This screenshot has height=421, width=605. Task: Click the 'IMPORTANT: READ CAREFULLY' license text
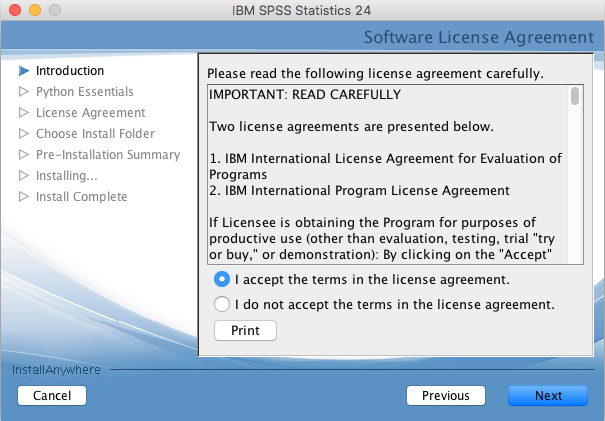(x=305, y=95)
